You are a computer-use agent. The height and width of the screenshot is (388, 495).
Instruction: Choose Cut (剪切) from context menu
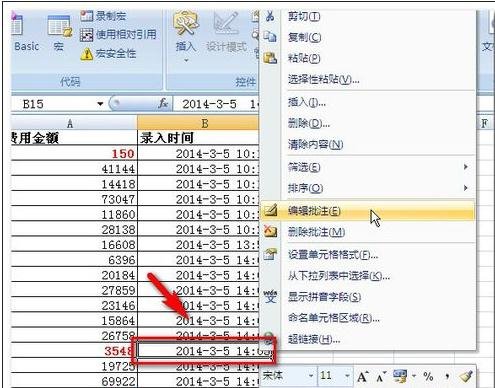tap(368, 16)
